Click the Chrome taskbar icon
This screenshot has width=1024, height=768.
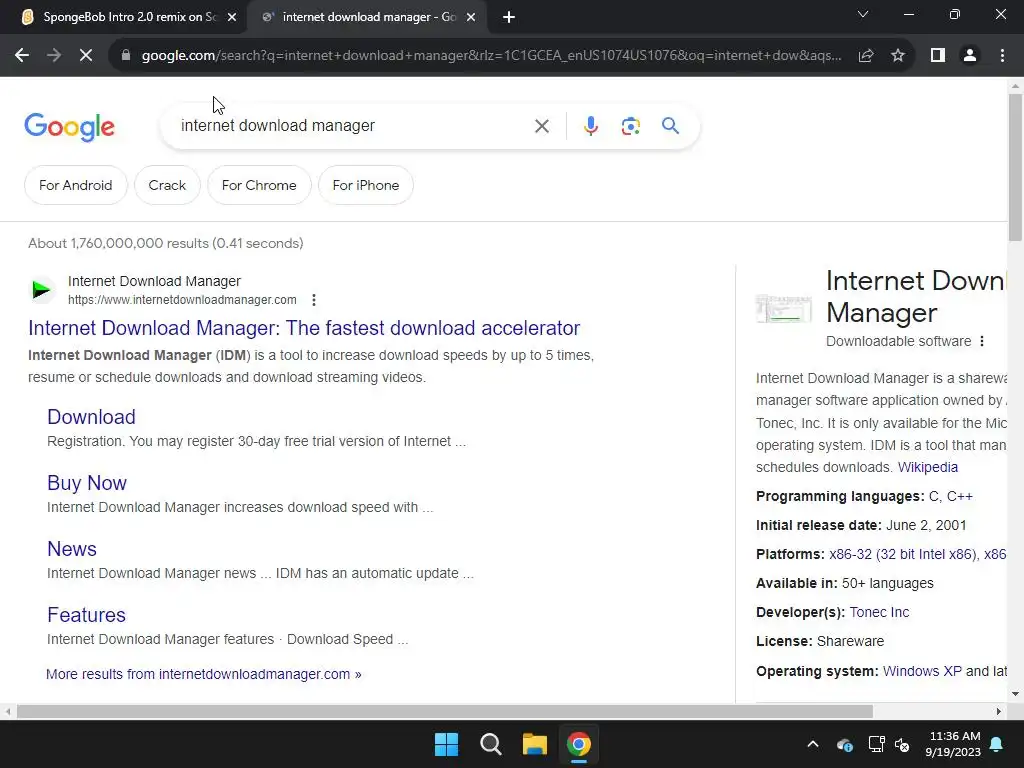(579, 744)
